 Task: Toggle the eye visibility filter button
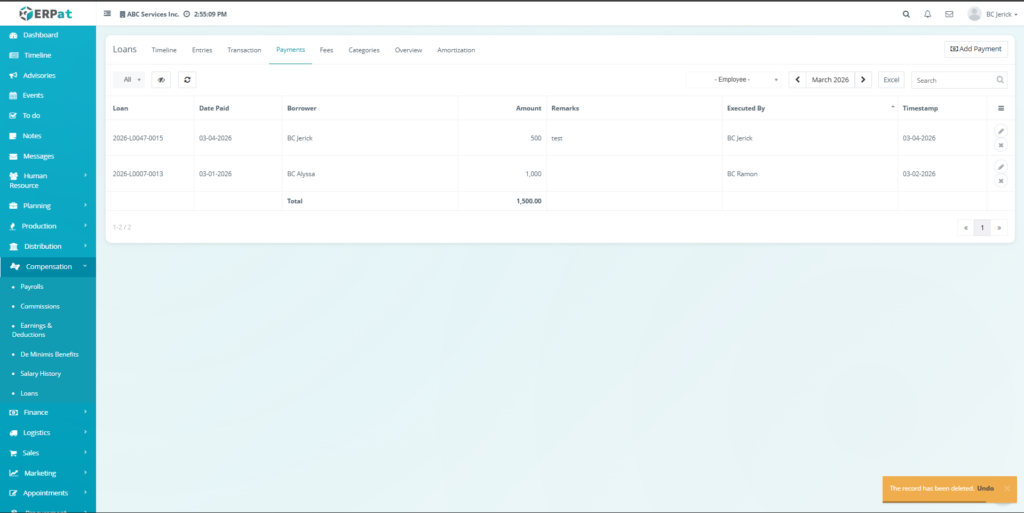click(161, 80)
